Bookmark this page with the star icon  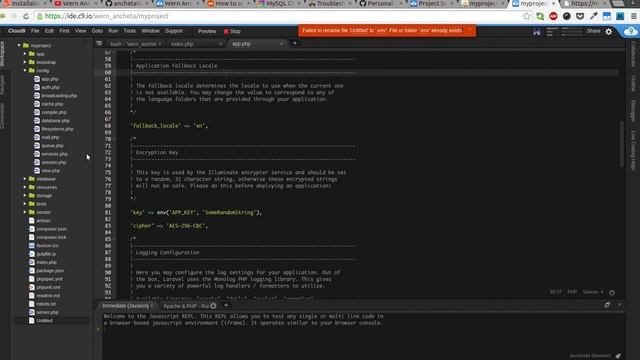click(x=527, y=16)
